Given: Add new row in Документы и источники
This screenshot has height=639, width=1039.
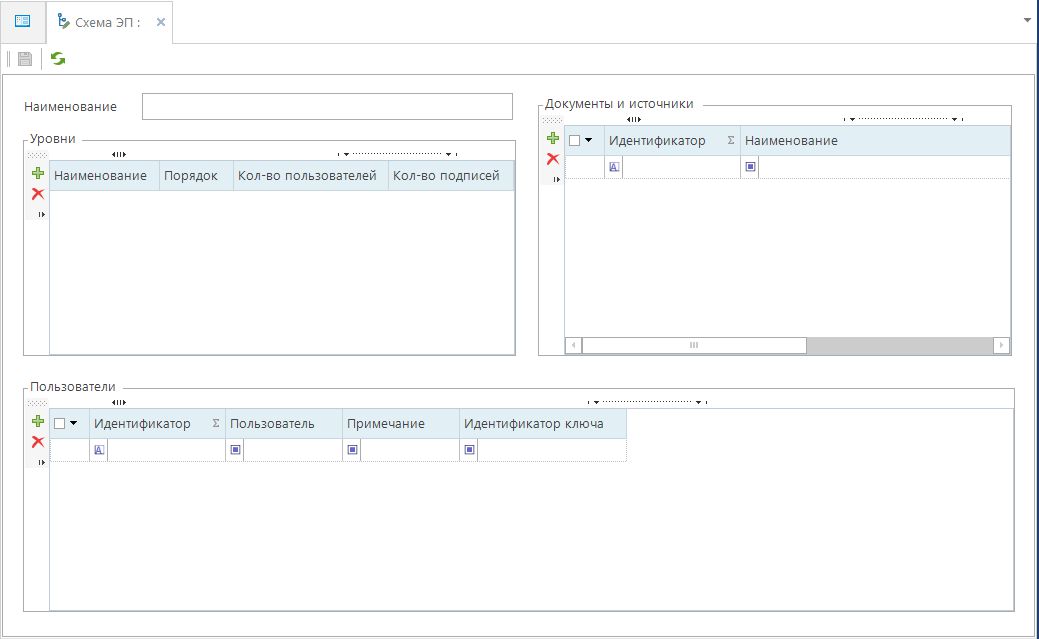Looking at the screenshot, I should pos(552,139).
